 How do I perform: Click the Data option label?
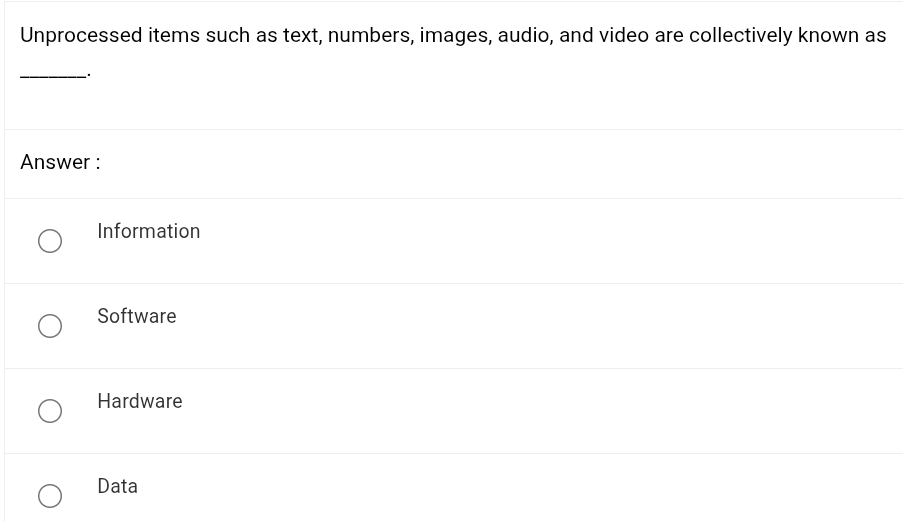[117, 486]
